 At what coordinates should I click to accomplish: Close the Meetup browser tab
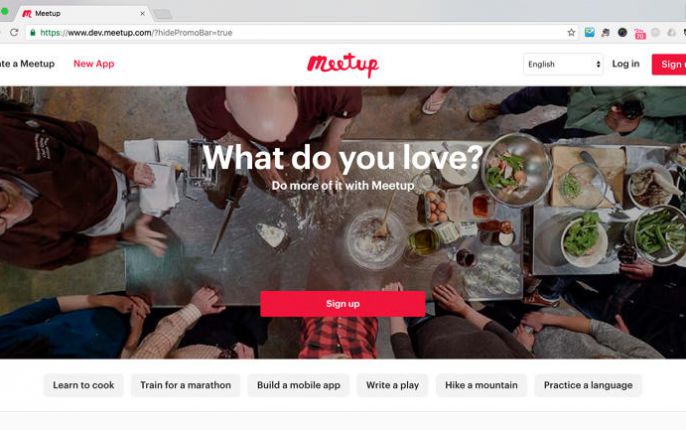click(142, 14)
